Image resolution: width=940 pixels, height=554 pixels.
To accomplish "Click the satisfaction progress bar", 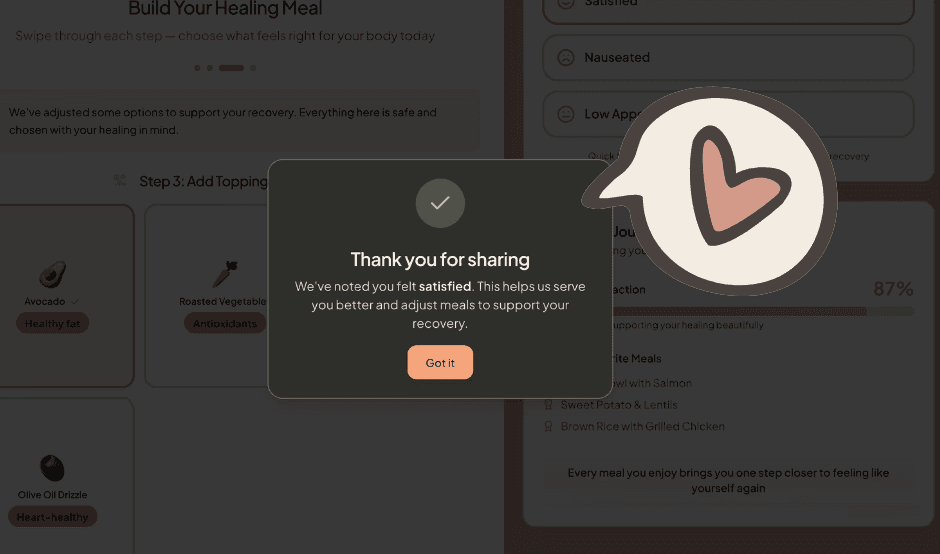I will [763, 311].
